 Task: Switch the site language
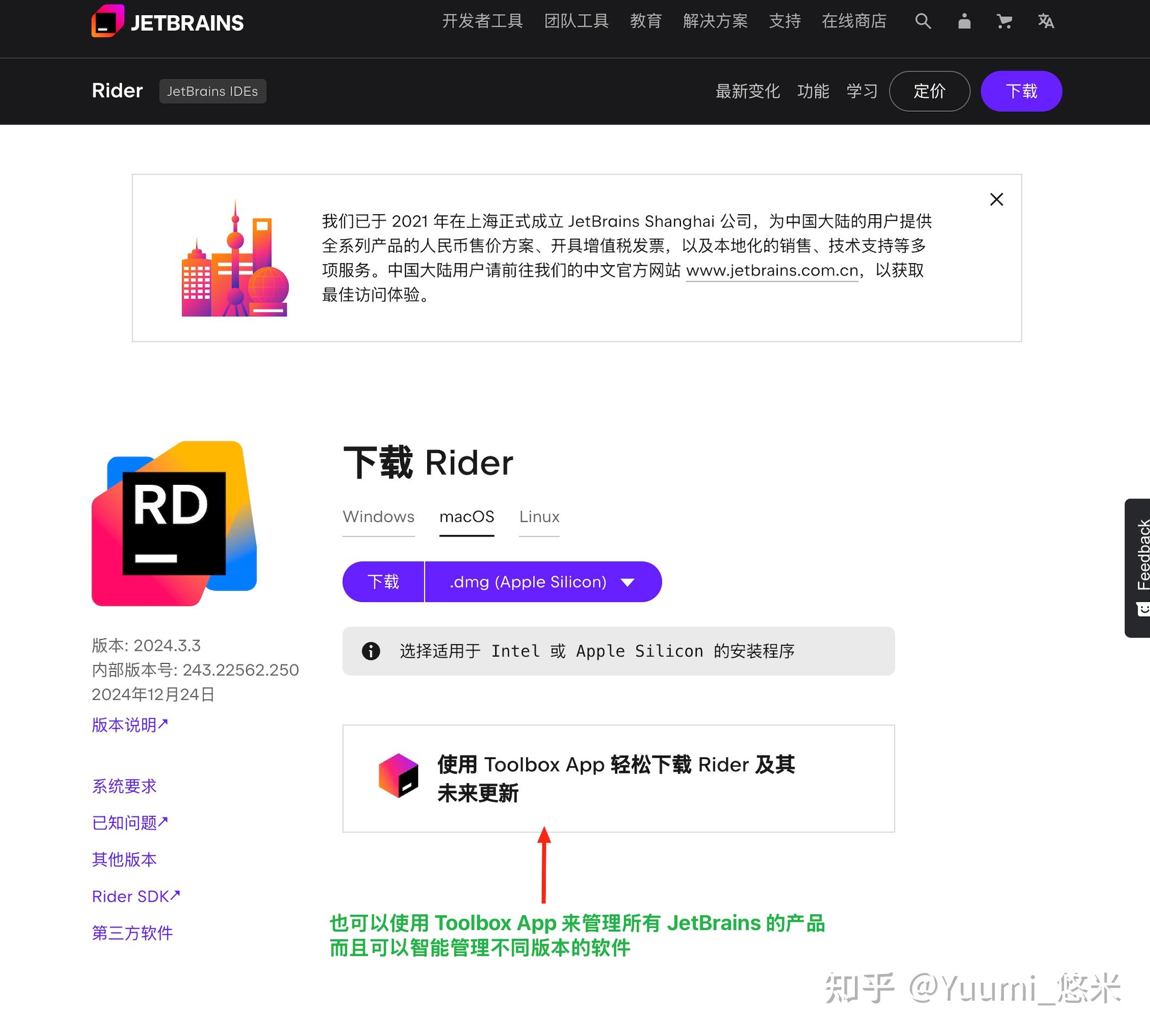click(x=1046, y=22)
